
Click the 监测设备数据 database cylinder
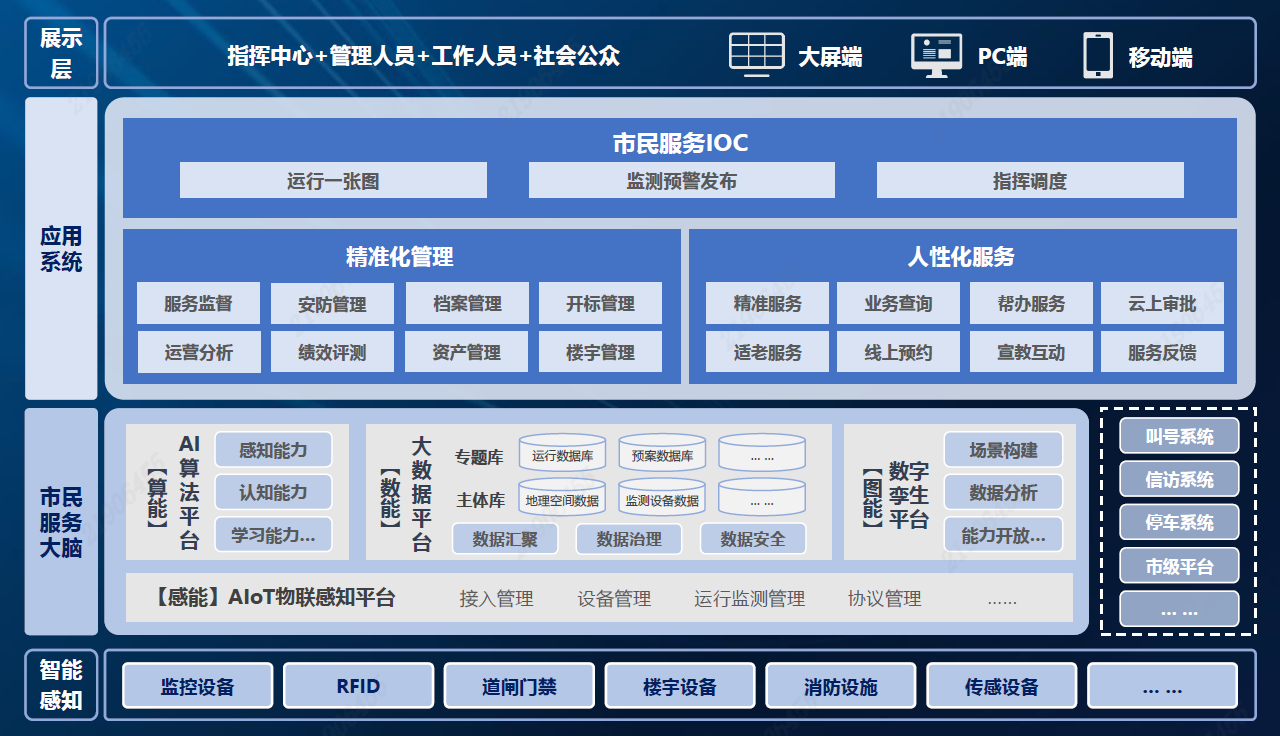point(662,499)
